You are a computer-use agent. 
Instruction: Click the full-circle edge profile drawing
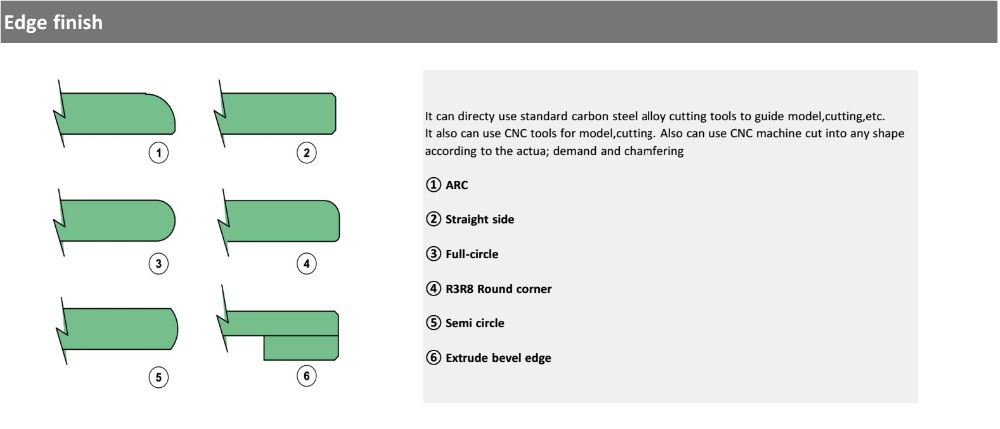coord(115,221)
